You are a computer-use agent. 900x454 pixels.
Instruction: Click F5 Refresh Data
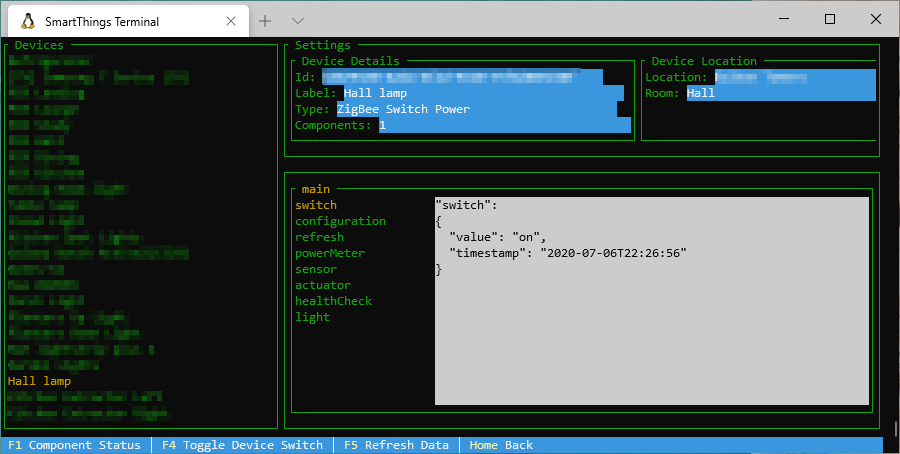pos(396,445)
